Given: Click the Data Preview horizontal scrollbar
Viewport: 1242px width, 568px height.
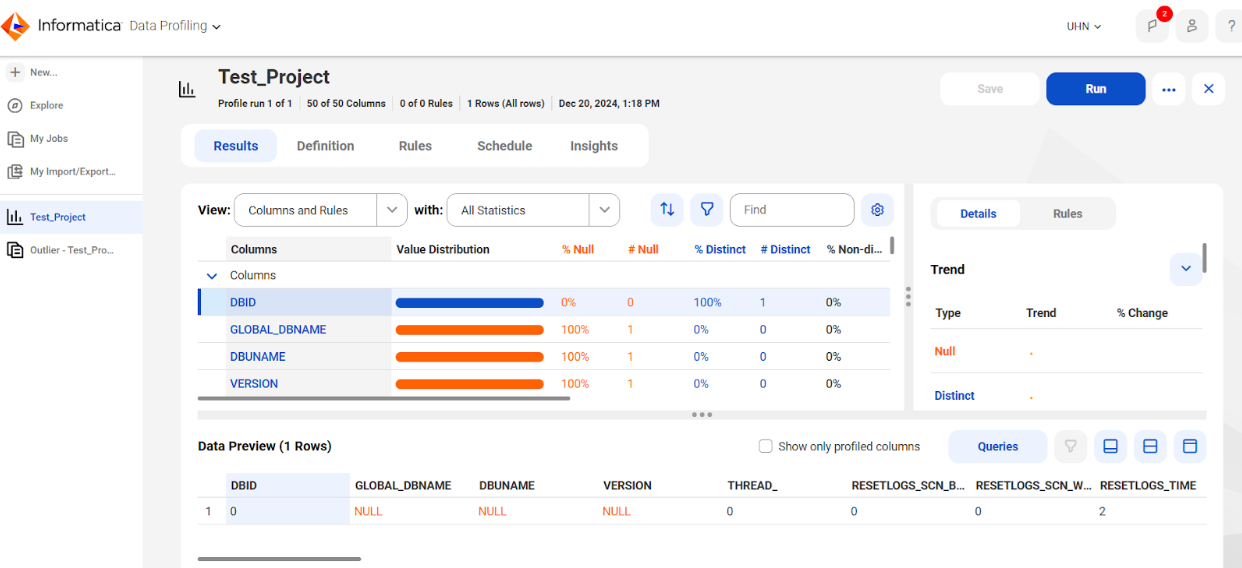Looking at the screenshot, I should tap(279, 559).
